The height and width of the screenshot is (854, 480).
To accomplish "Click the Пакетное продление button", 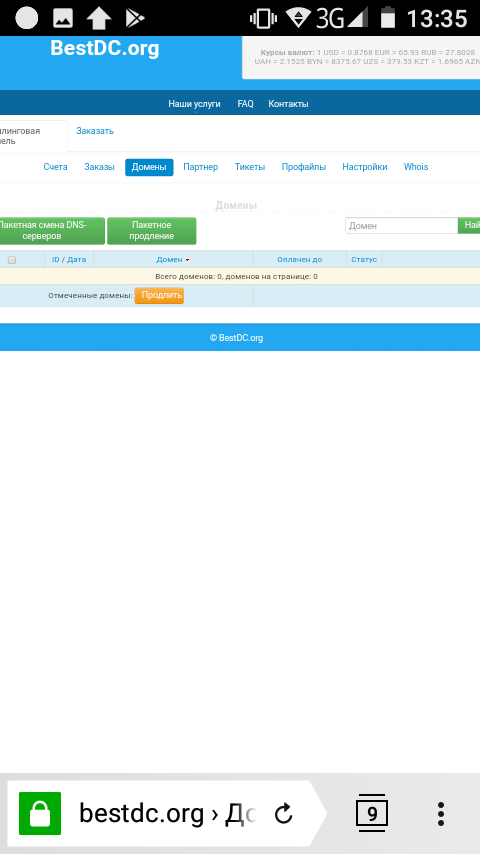I will [151, 231].
